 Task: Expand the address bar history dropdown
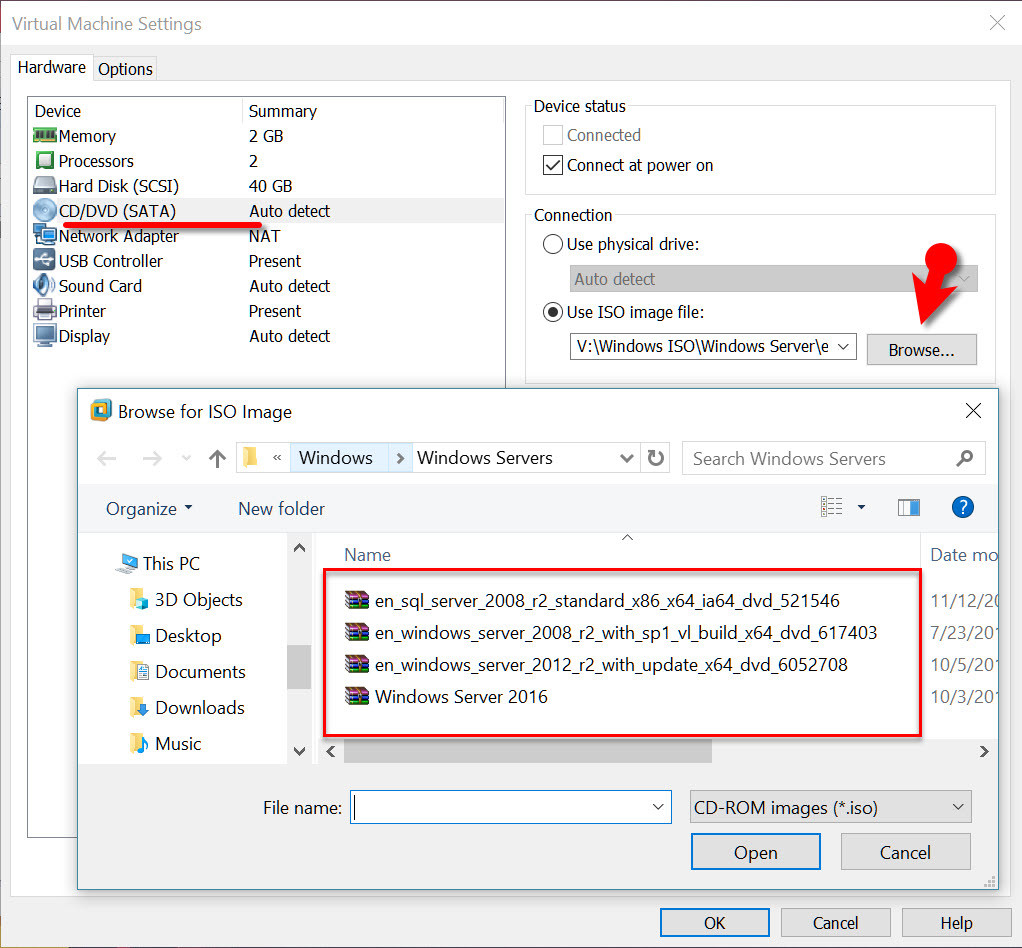(627, 458)
